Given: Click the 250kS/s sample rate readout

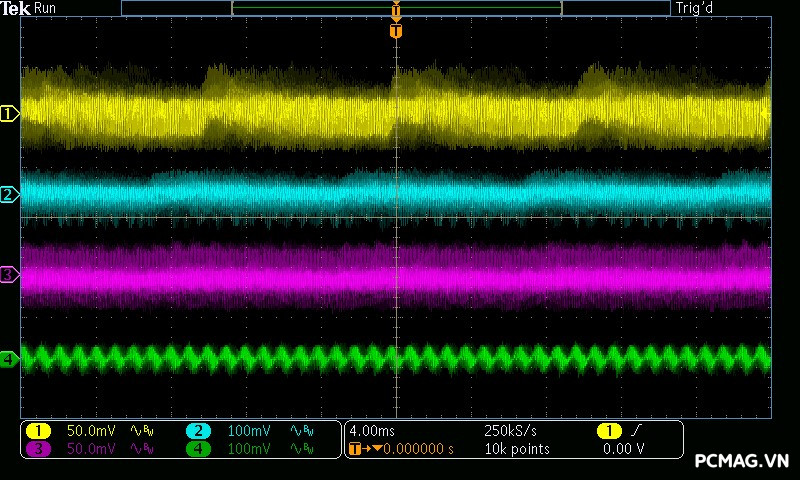Looking at the screenshot, I should coord(510,431).
